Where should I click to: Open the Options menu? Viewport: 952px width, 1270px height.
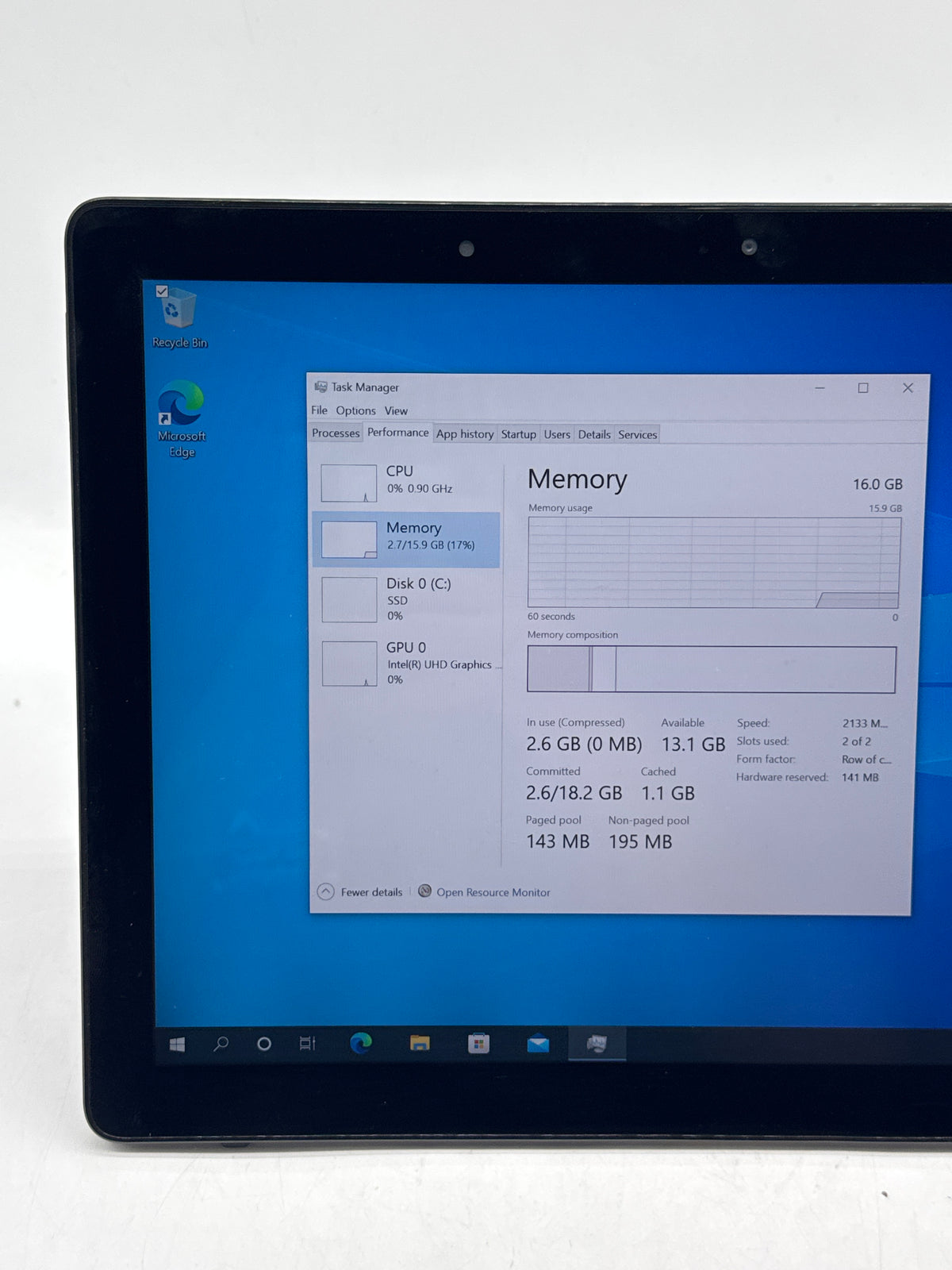point(355,410)
